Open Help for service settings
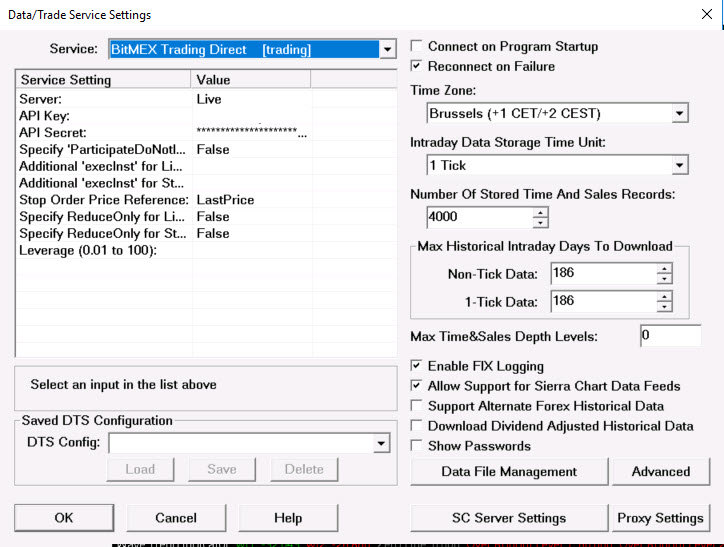This screenshot has width=724, height=547. click(288, 518)
